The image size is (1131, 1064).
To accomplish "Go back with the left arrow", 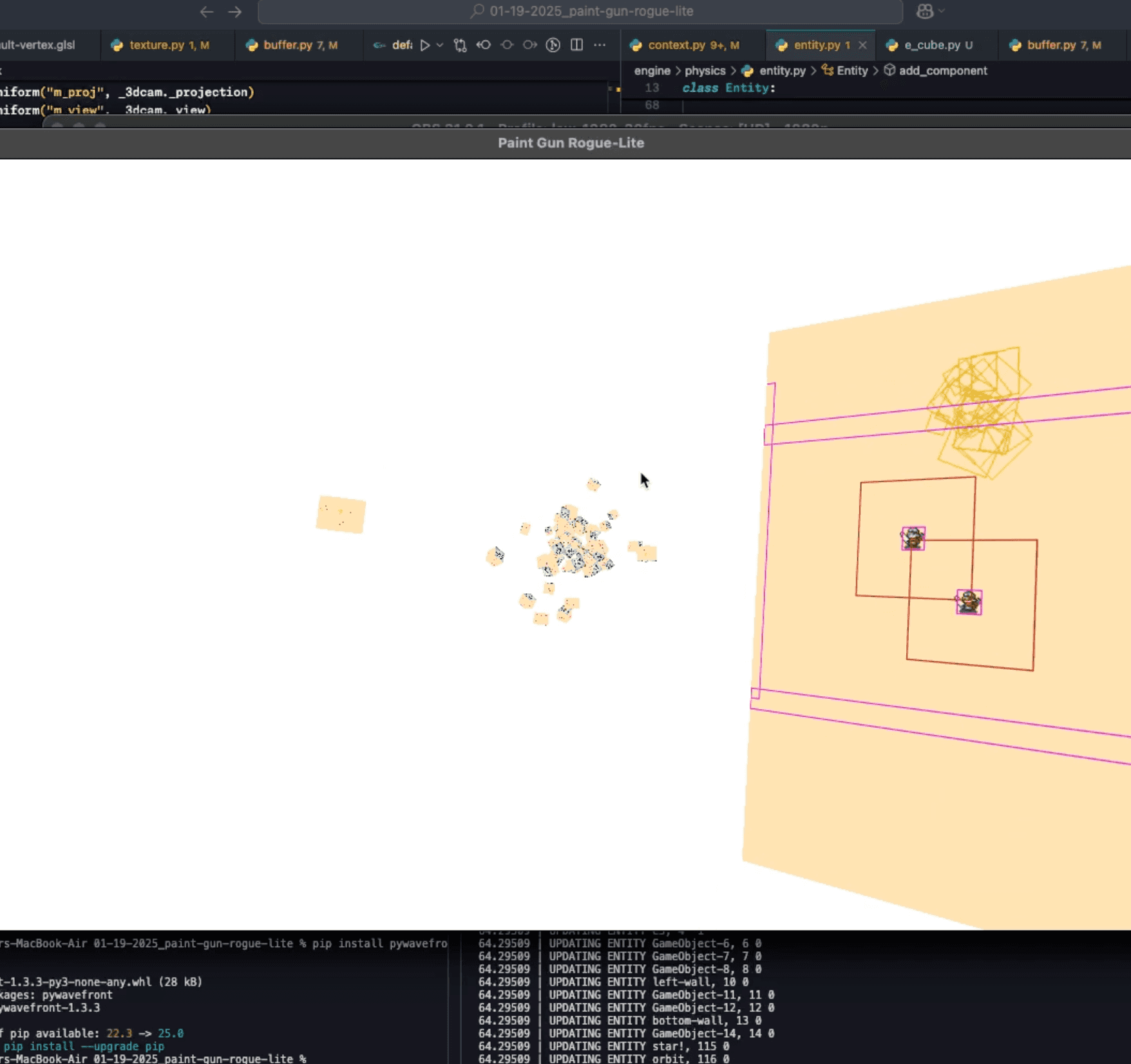I will coord(206,12).
